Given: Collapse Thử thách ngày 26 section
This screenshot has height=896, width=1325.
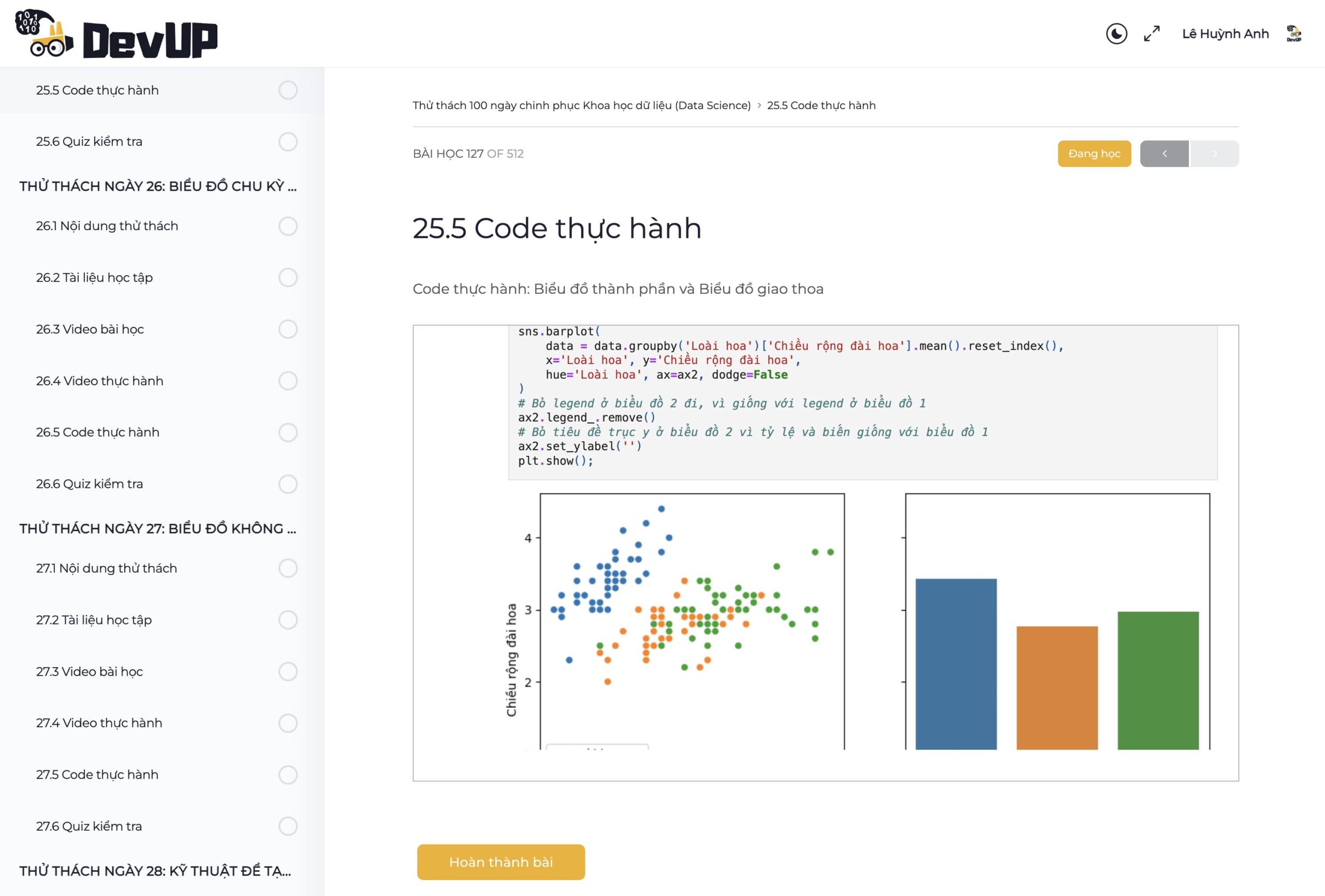Looking at the screenshot, I should click(x=158, y=186).
